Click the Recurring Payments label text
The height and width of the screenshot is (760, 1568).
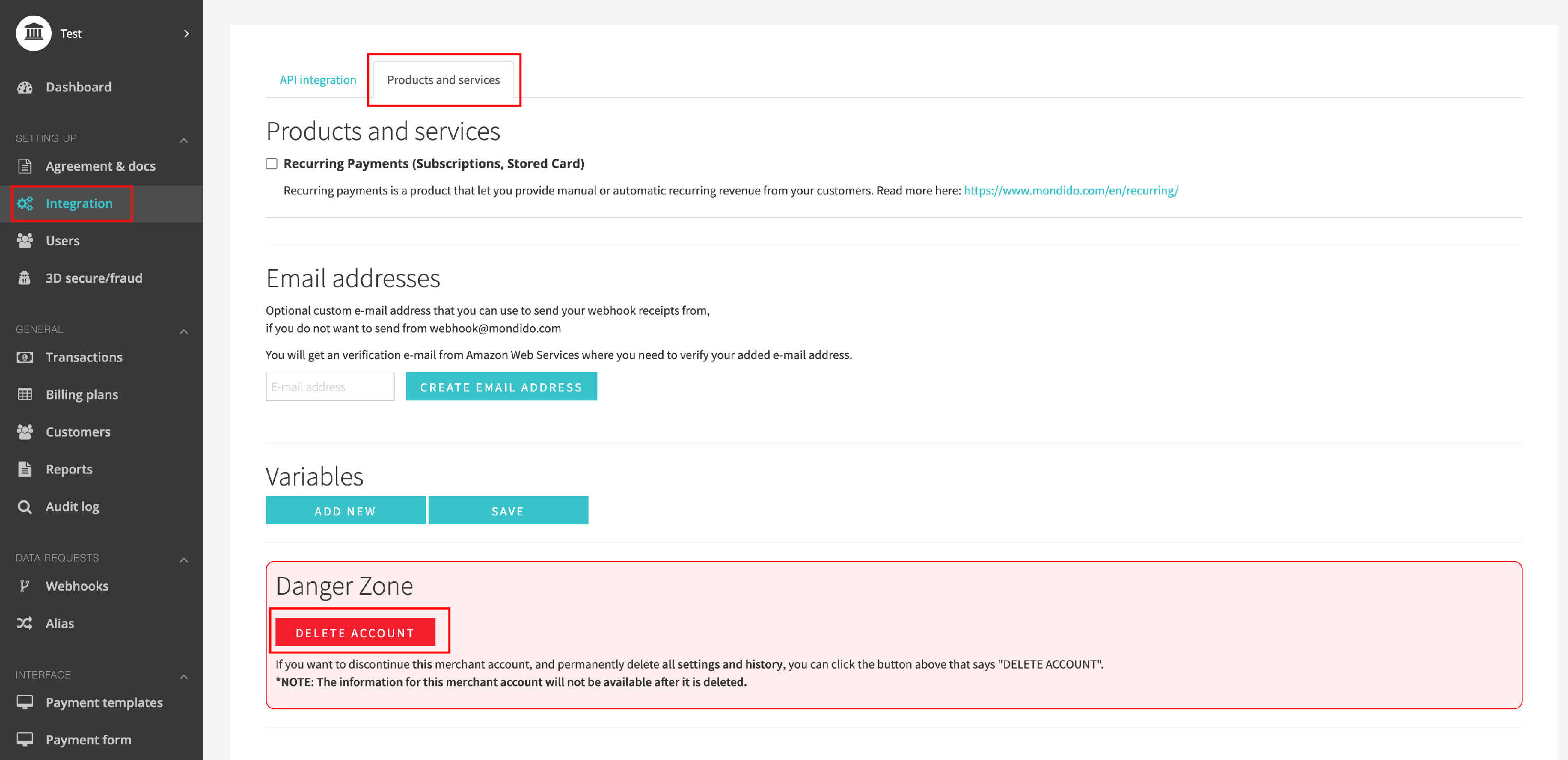[433, 164]
